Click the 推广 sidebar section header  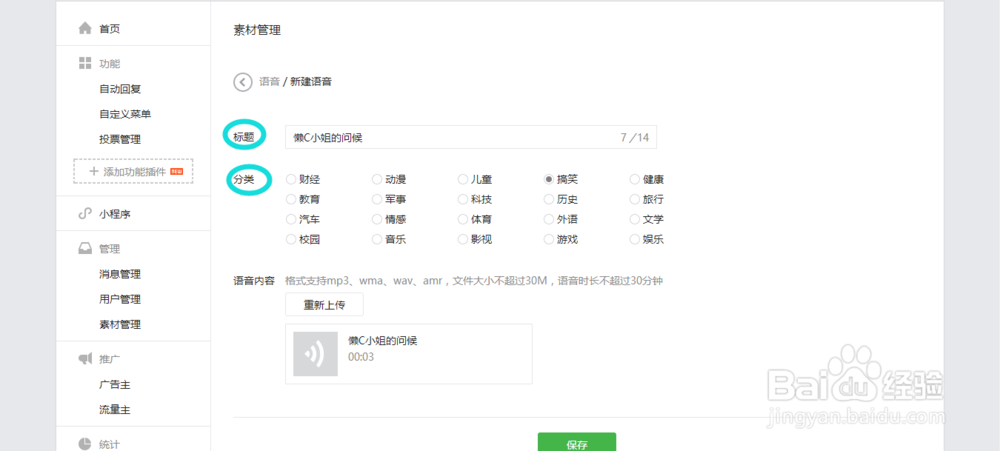point(110,359)
